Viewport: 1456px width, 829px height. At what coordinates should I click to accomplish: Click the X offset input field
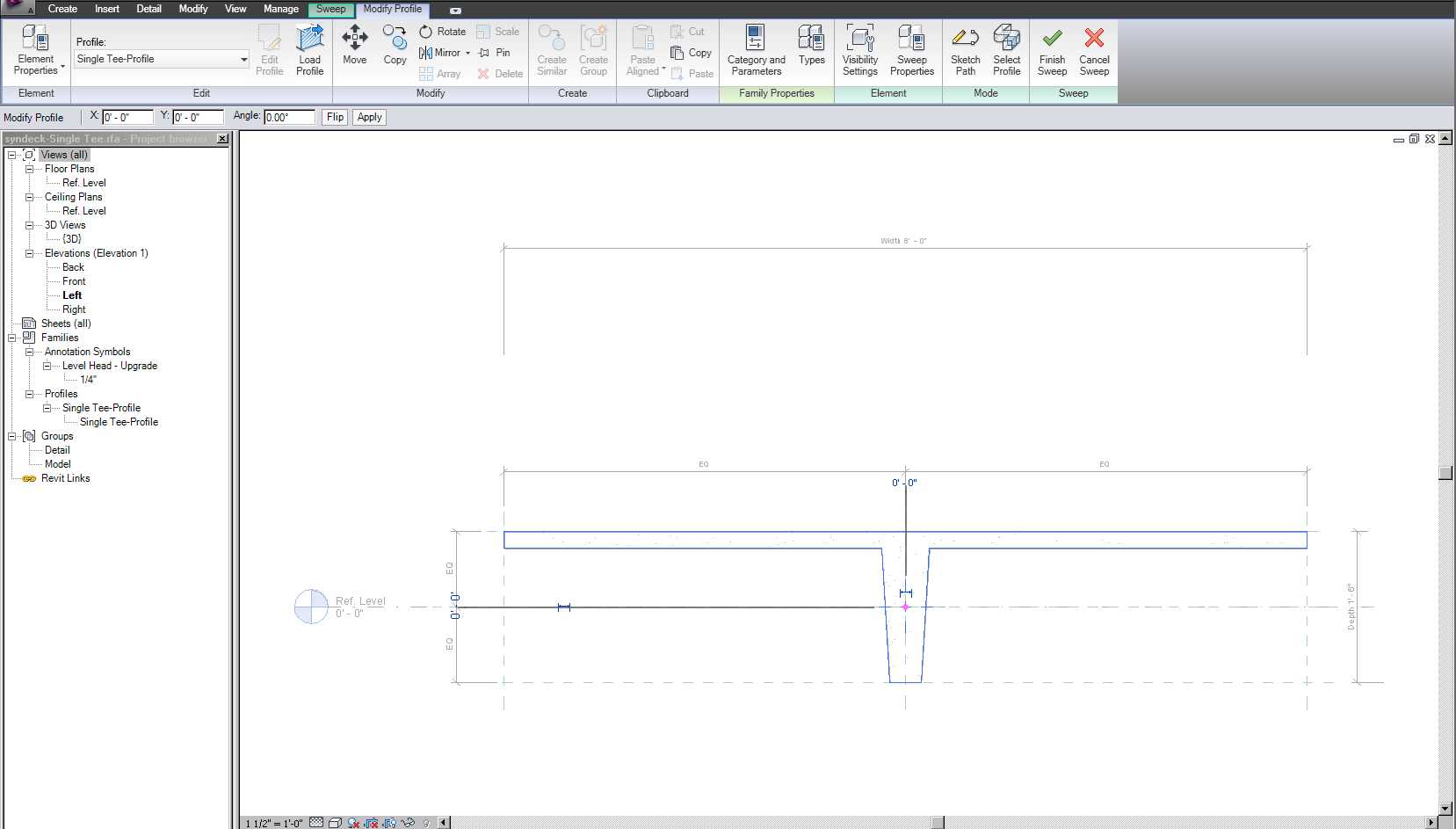tap(127, 117)
